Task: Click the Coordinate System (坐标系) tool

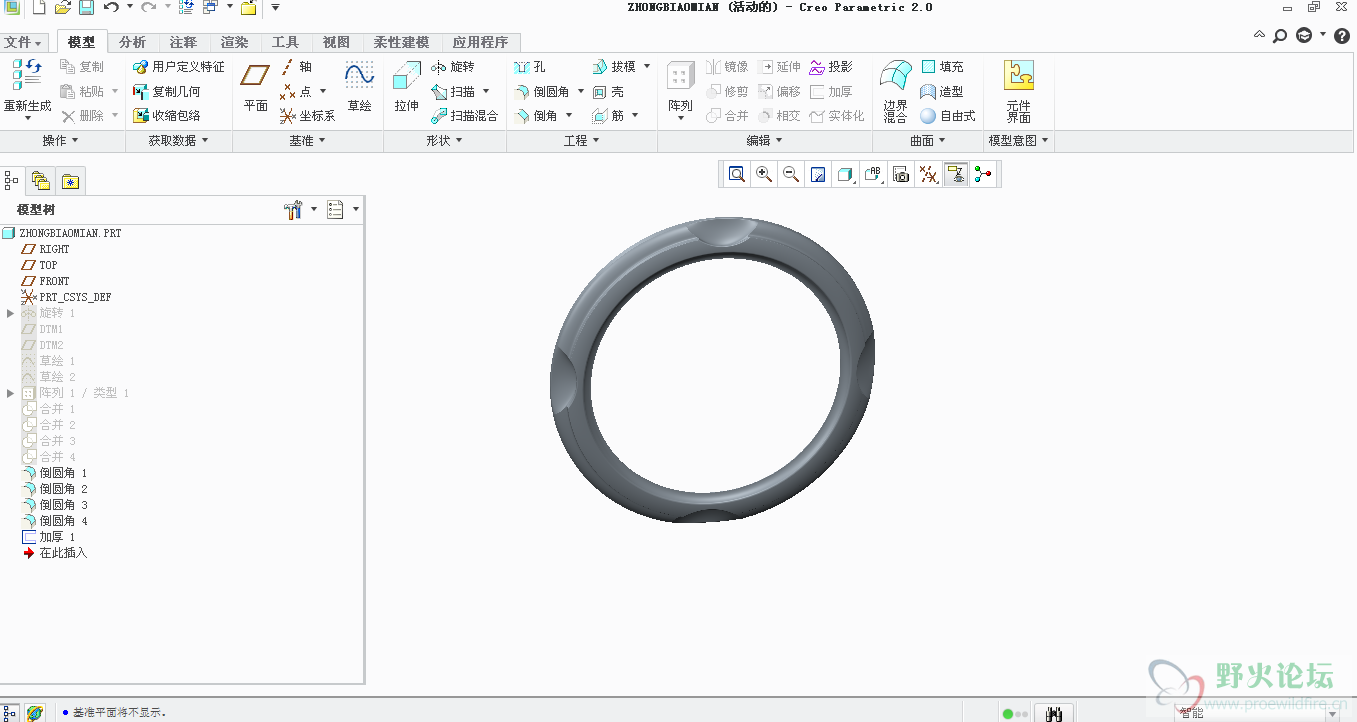Action: (308, 116)
